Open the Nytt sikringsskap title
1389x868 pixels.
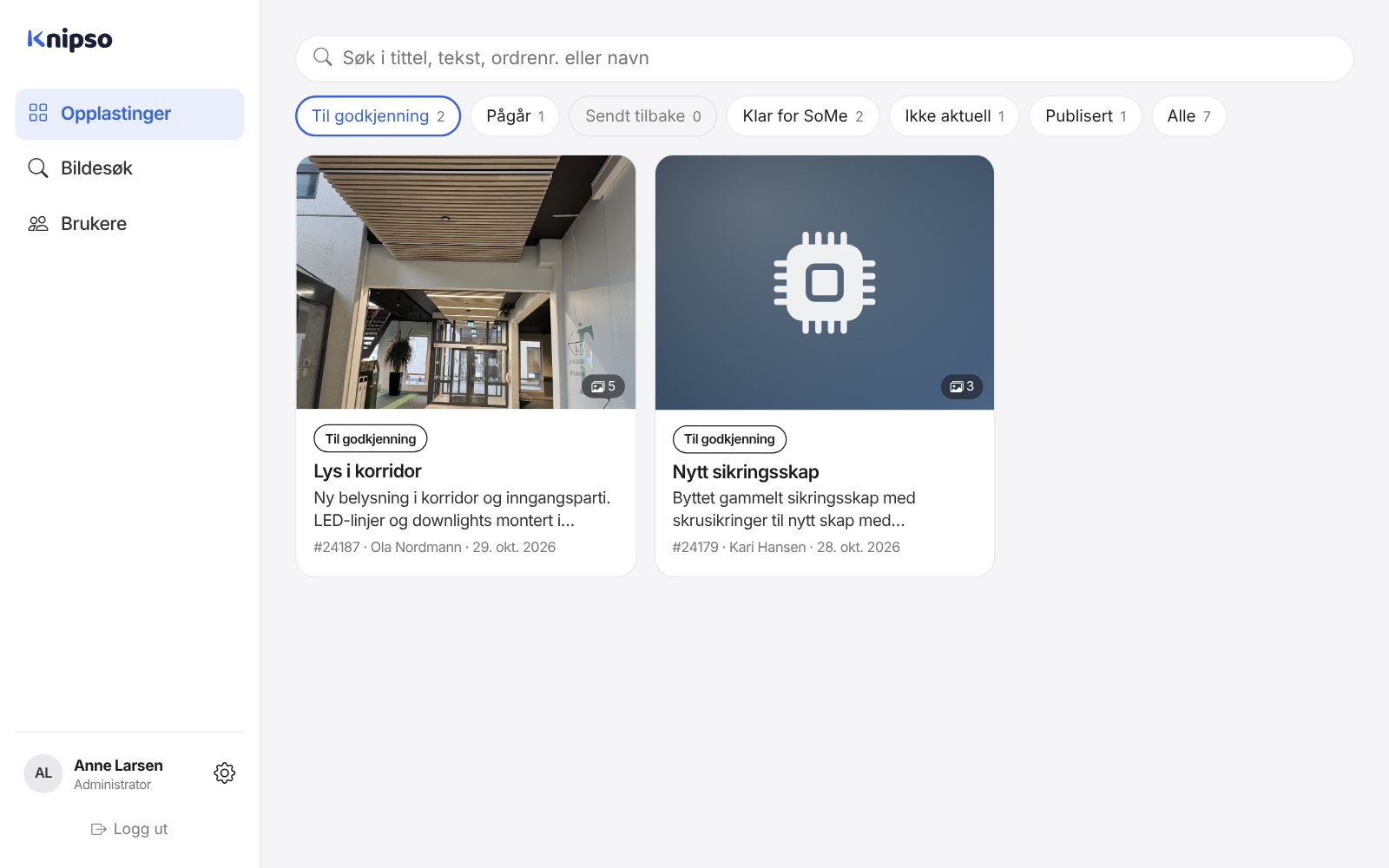746,472
